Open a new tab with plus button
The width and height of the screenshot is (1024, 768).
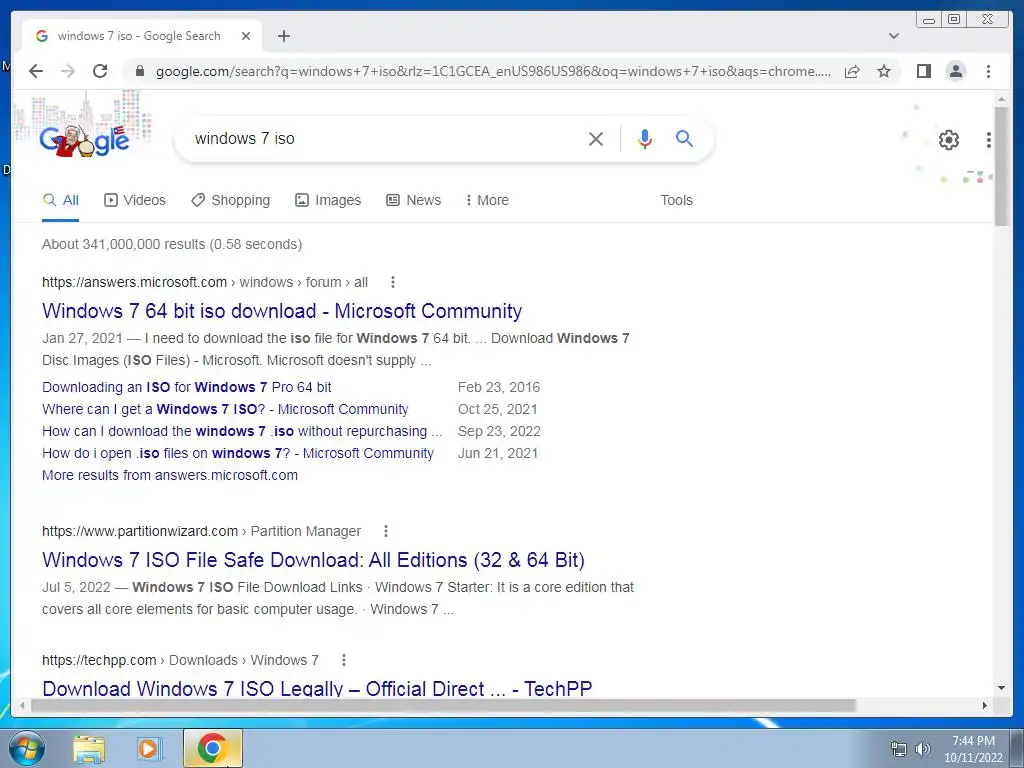(x=283, y=36)
